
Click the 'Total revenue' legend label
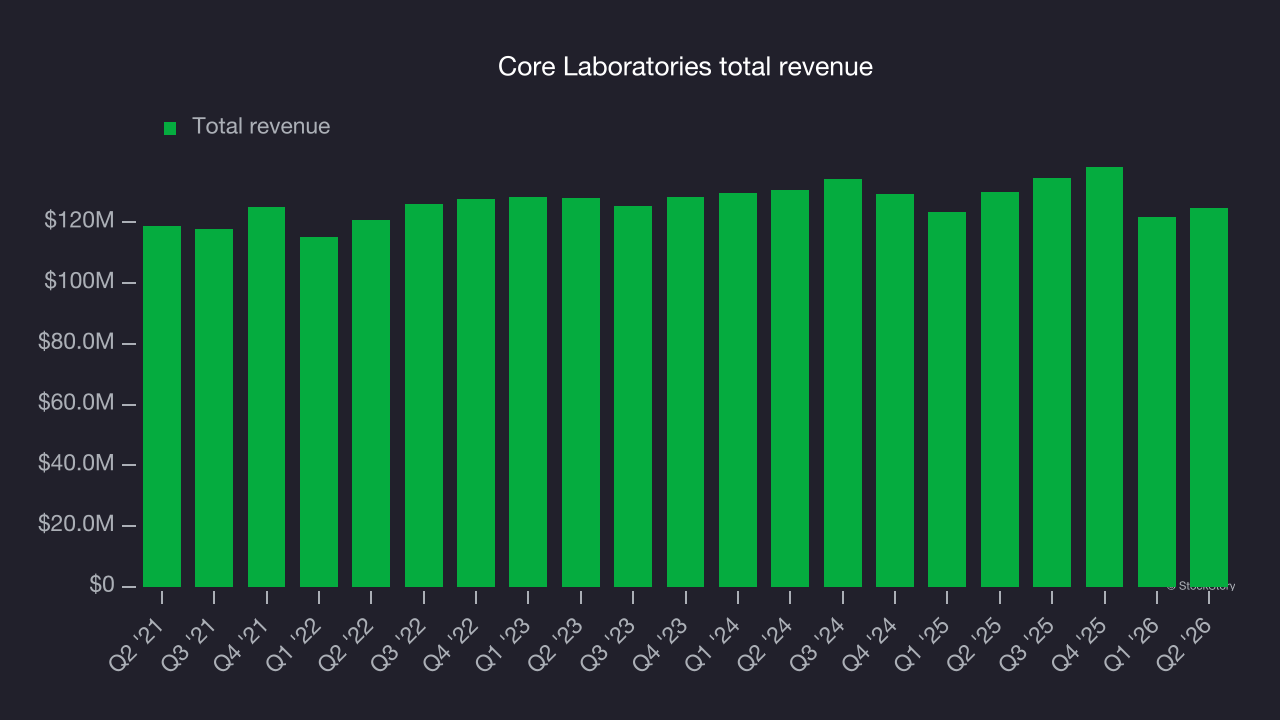click(x=261, y=127)
